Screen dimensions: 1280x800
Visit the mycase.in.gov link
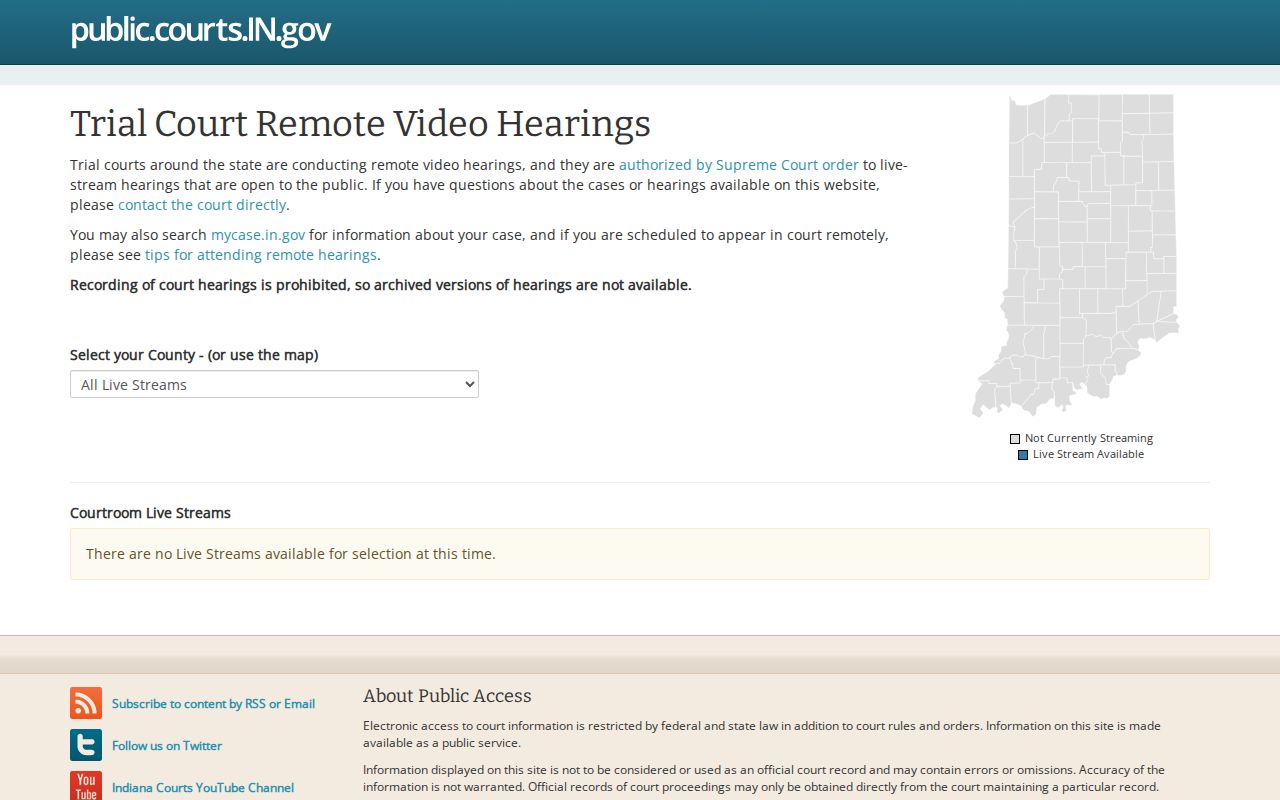[258, 235]
